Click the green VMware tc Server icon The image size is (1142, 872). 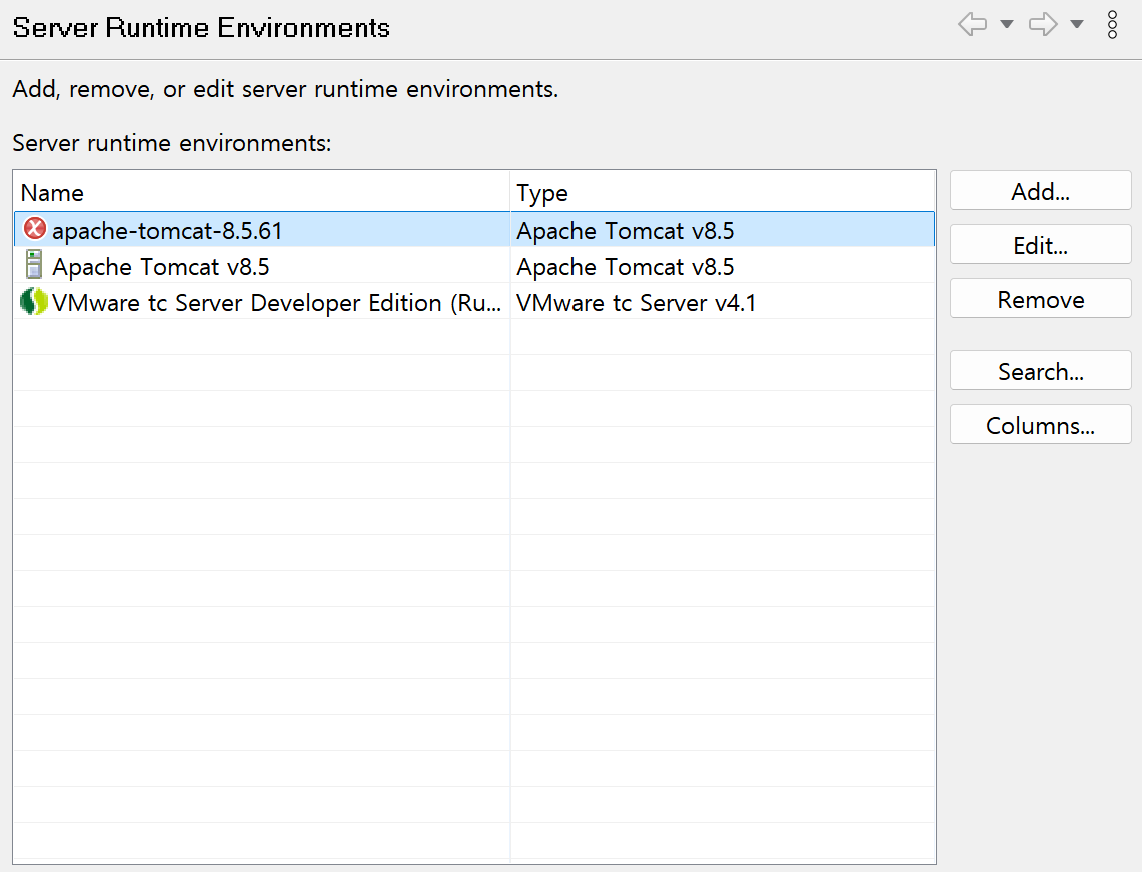[34, 302]
